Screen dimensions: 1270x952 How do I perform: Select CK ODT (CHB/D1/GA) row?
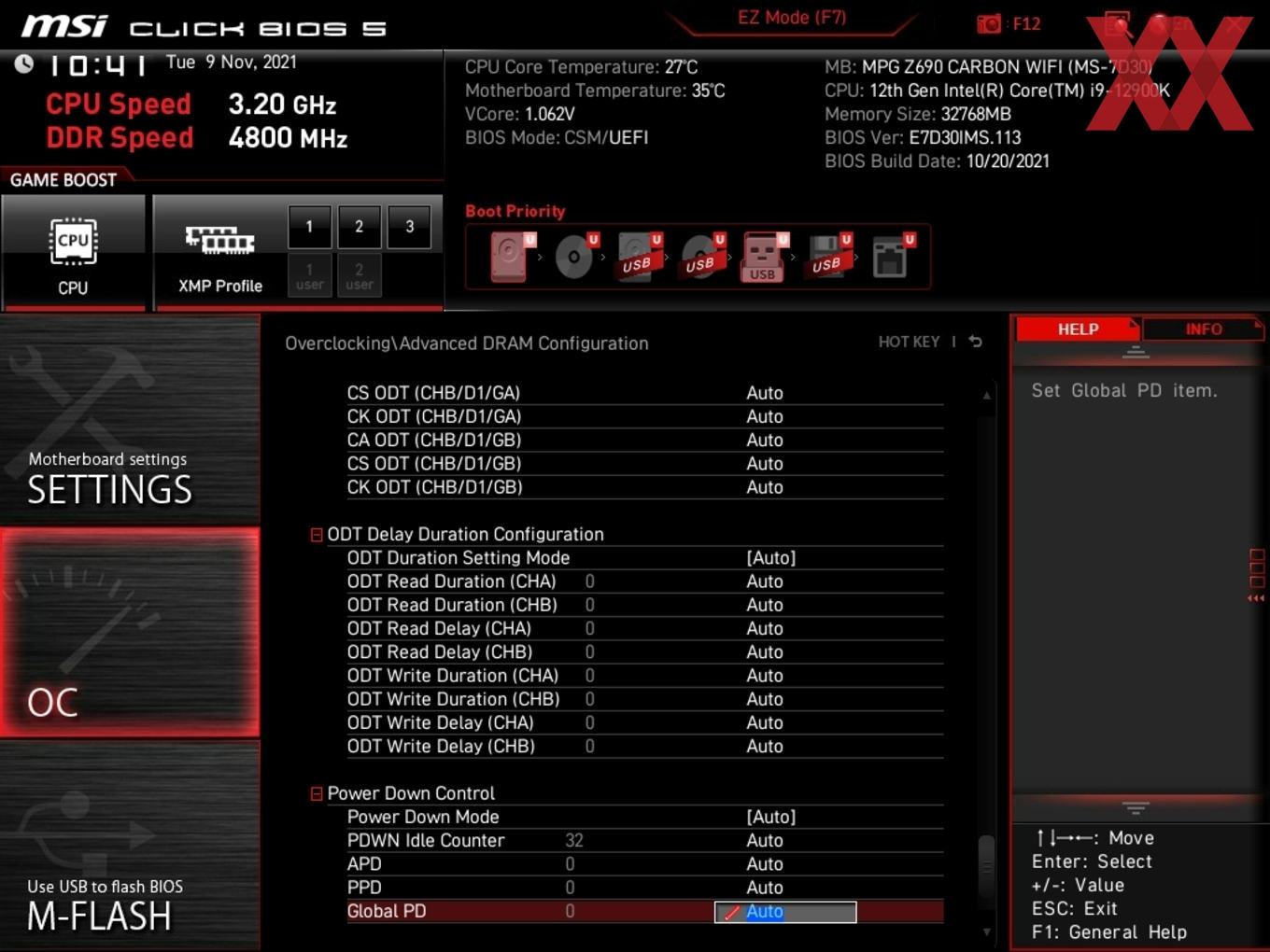(x=644, y=416)
